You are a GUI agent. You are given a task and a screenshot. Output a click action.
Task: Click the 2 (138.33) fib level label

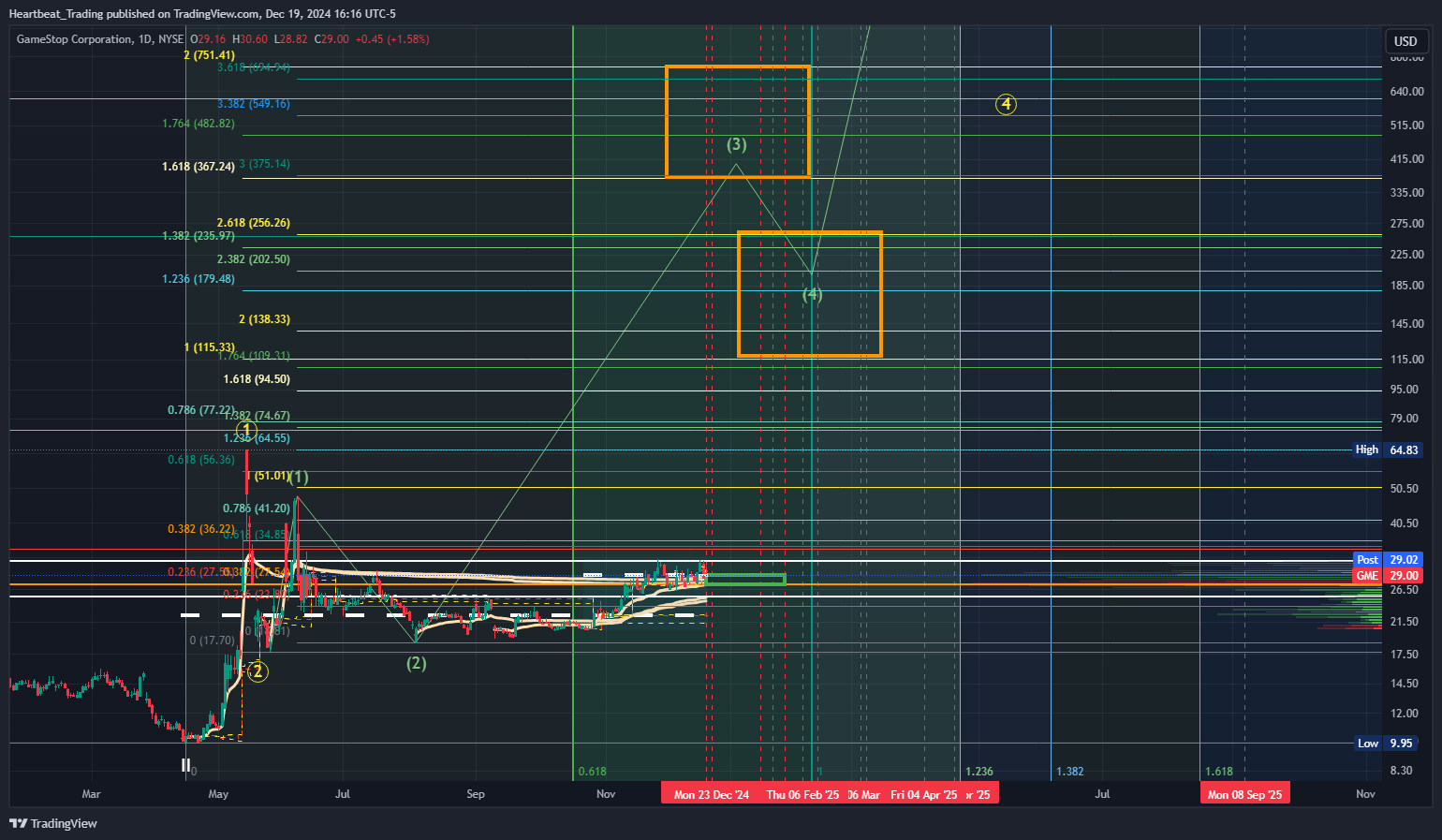[264, 319]
